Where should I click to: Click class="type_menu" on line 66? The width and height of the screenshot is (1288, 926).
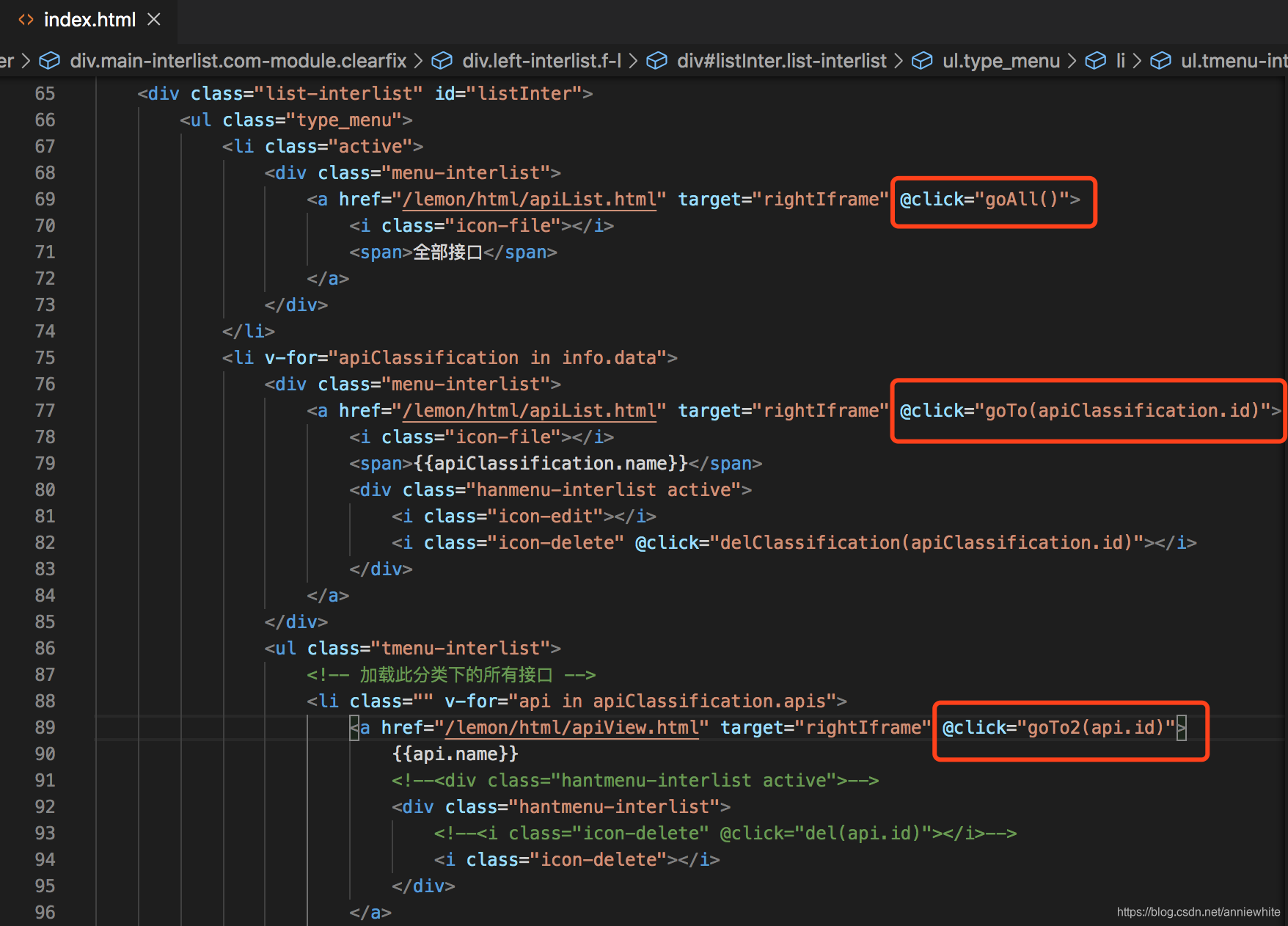tap(312, 120)
